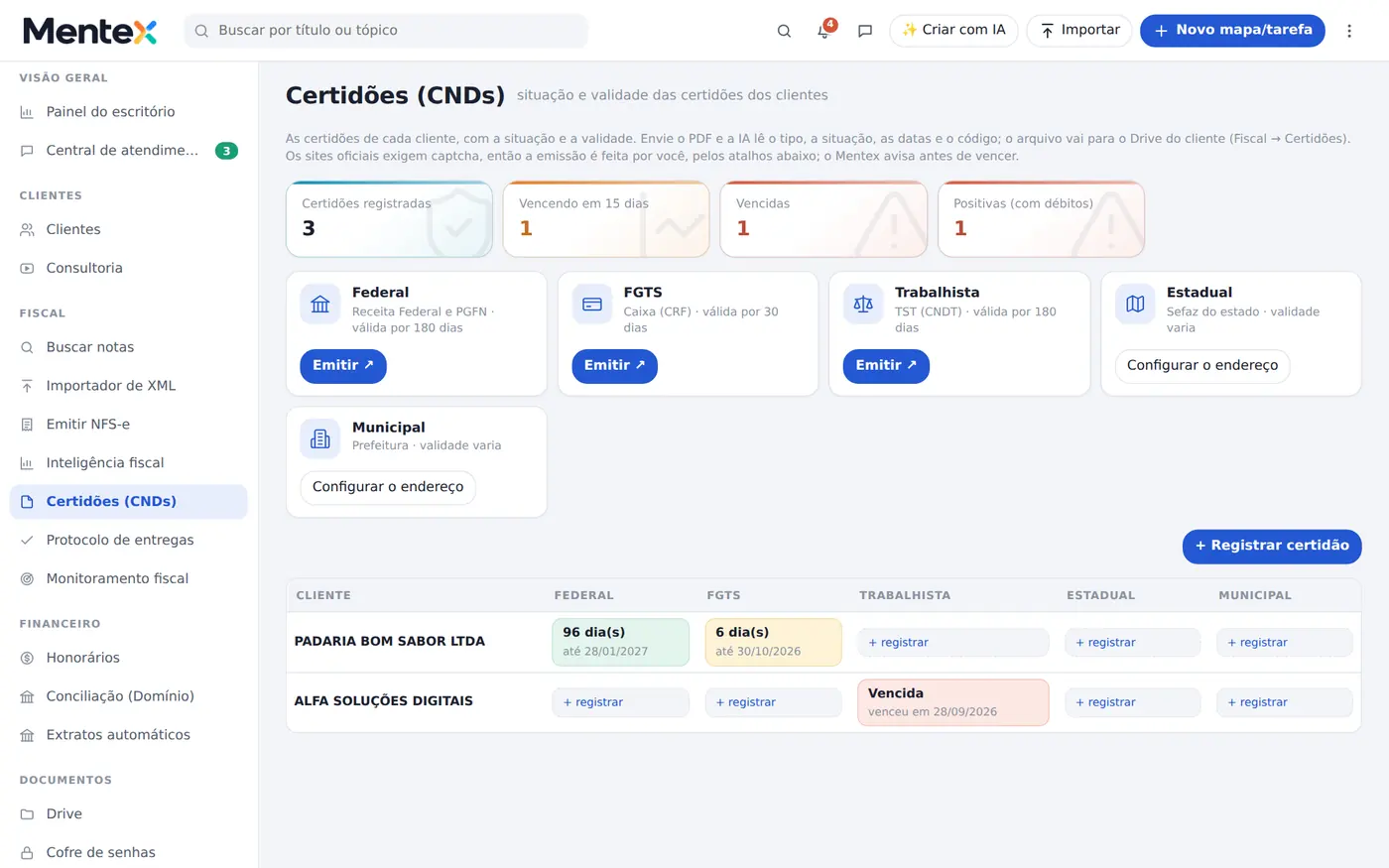The height and width of the screenshot is (868, 1389).
Task: Open Monitoramento fiscal
Action: tap(129, 578)
